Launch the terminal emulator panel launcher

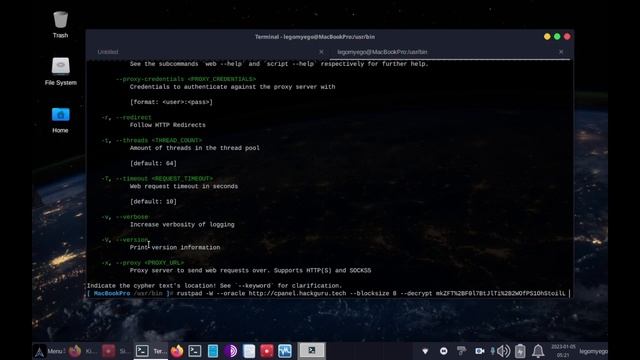point(195,351)
